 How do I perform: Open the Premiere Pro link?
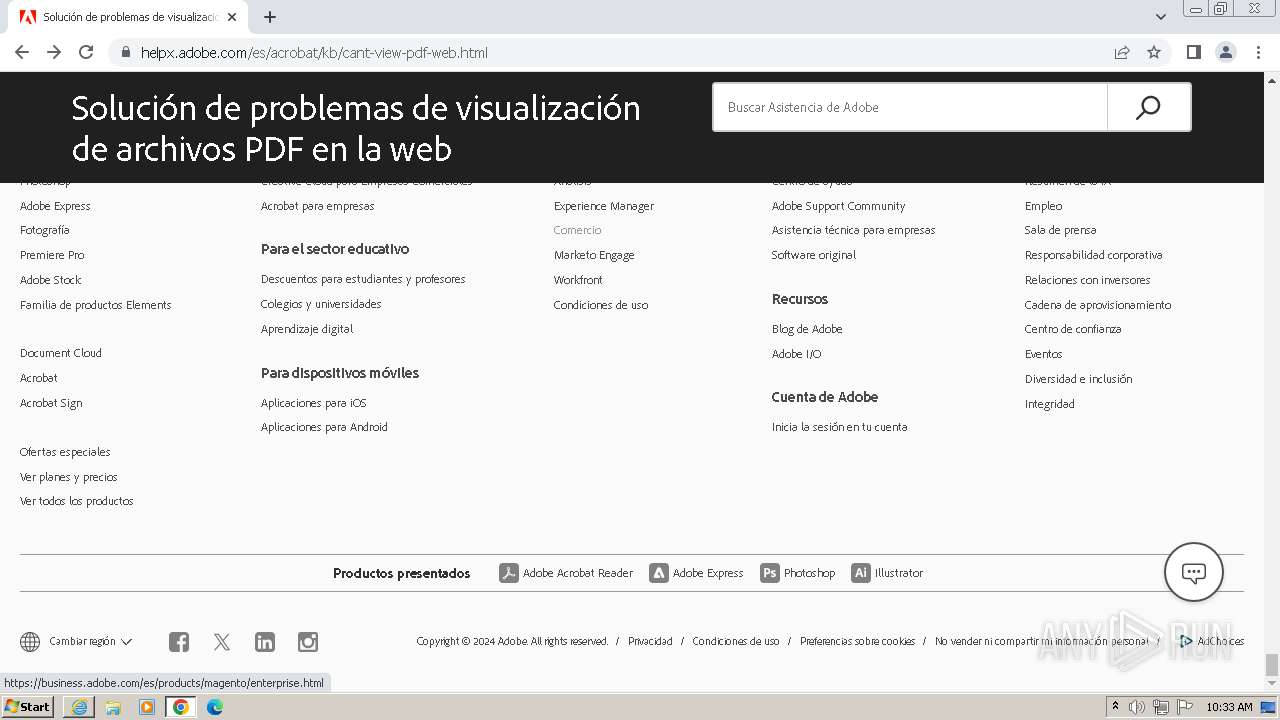tap(52, 255)
